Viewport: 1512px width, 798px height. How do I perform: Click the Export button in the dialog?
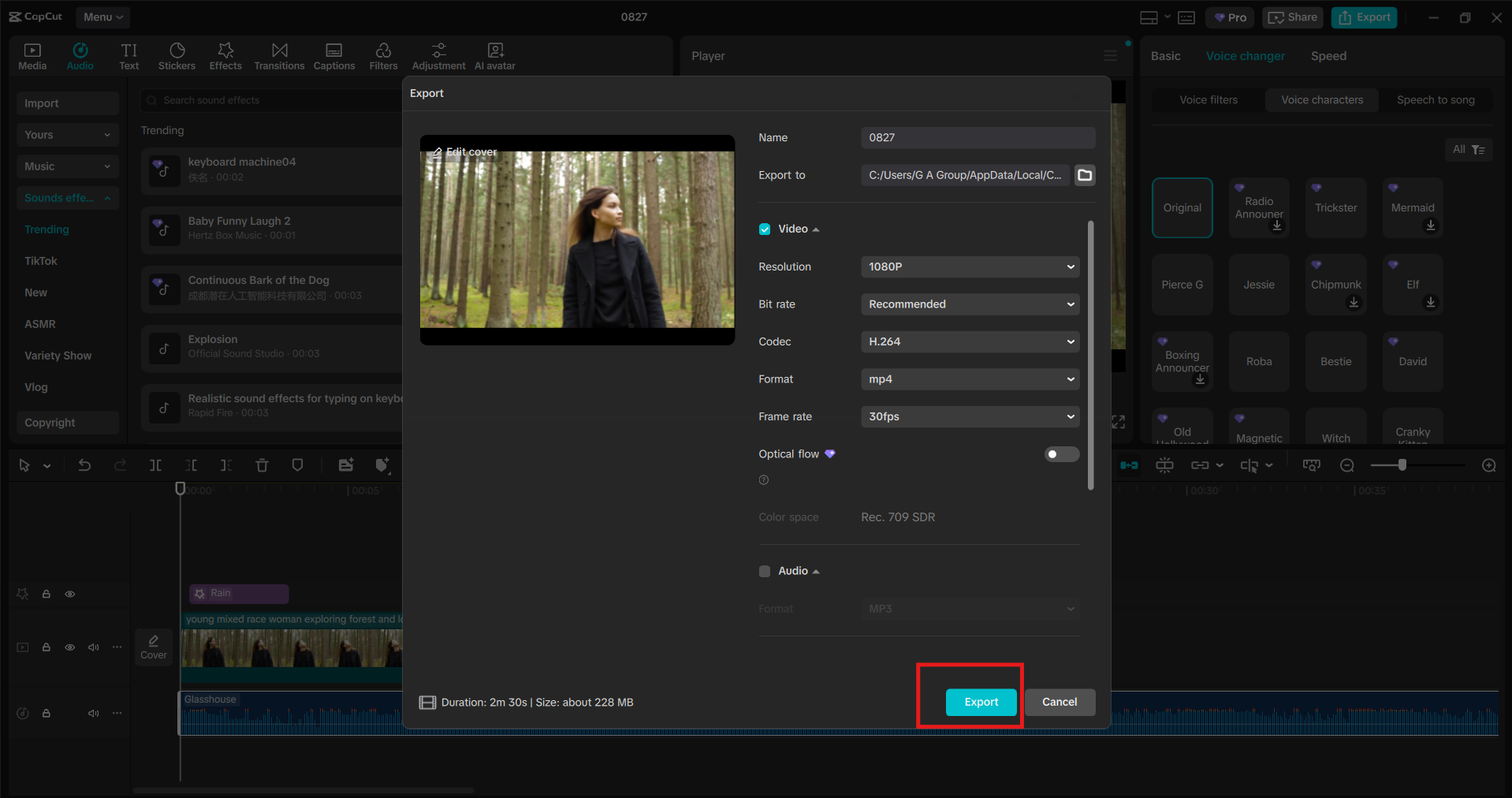[x=981, y=702]
